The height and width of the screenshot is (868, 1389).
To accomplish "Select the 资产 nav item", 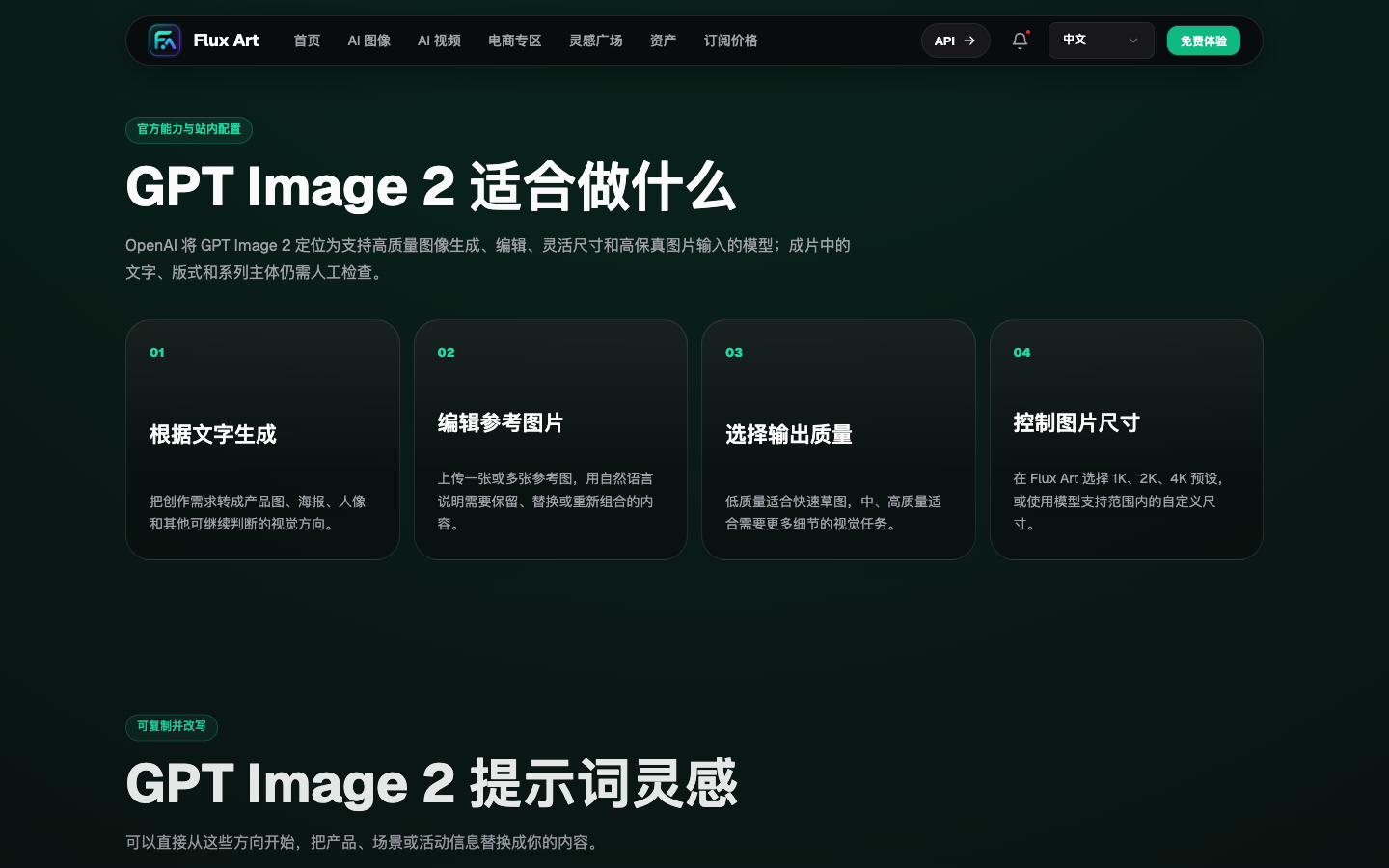I will (663, 41).
